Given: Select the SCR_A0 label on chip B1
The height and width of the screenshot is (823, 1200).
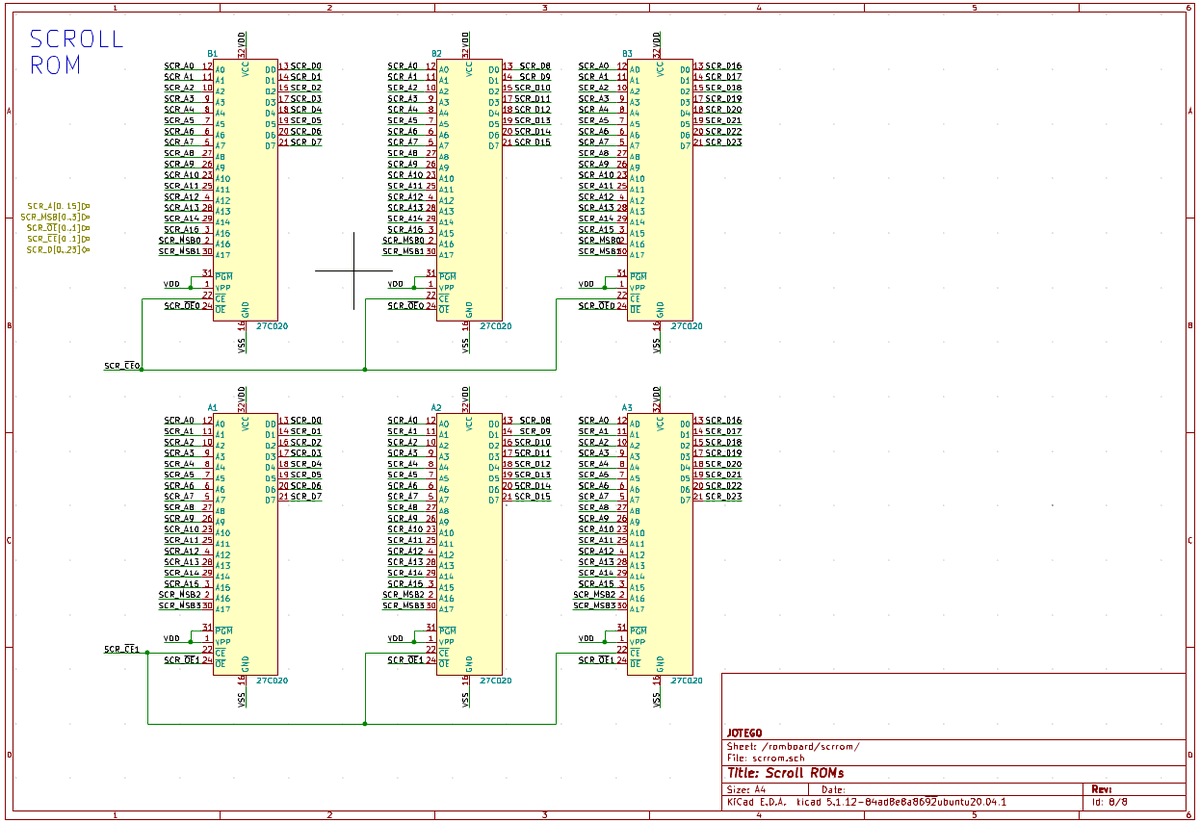Looking at the screenshot, I should click(x=180, y=66).
